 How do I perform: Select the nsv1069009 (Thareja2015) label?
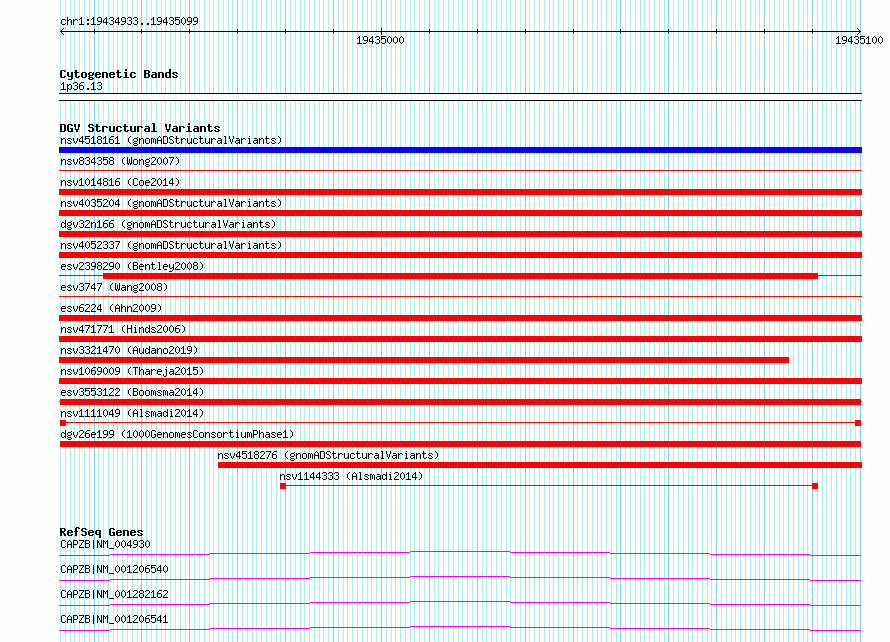132,371
